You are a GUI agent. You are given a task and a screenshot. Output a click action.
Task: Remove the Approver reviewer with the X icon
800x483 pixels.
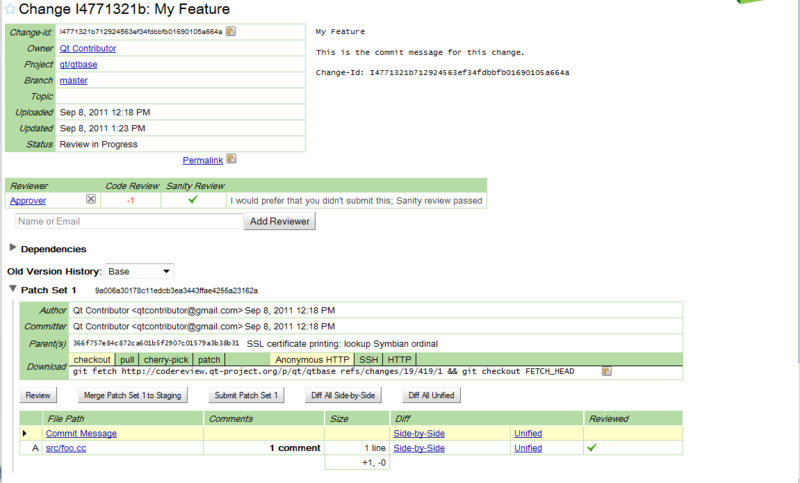click(91, 200)
